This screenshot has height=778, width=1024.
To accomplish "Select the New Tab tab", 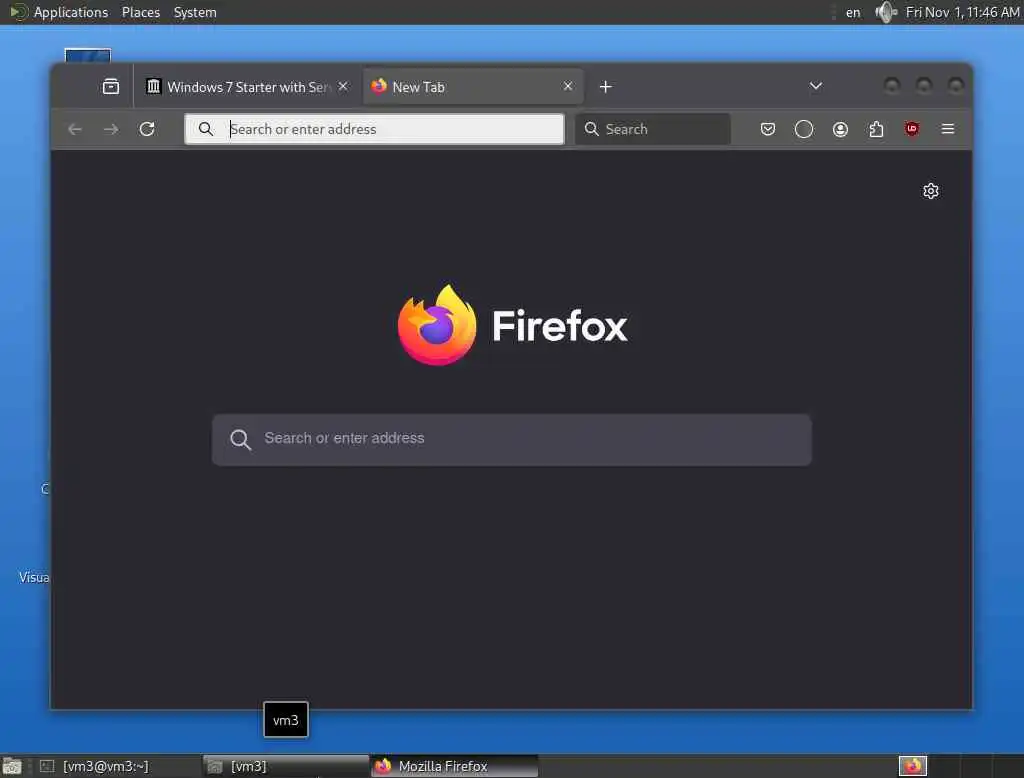I will pos(473,87).
